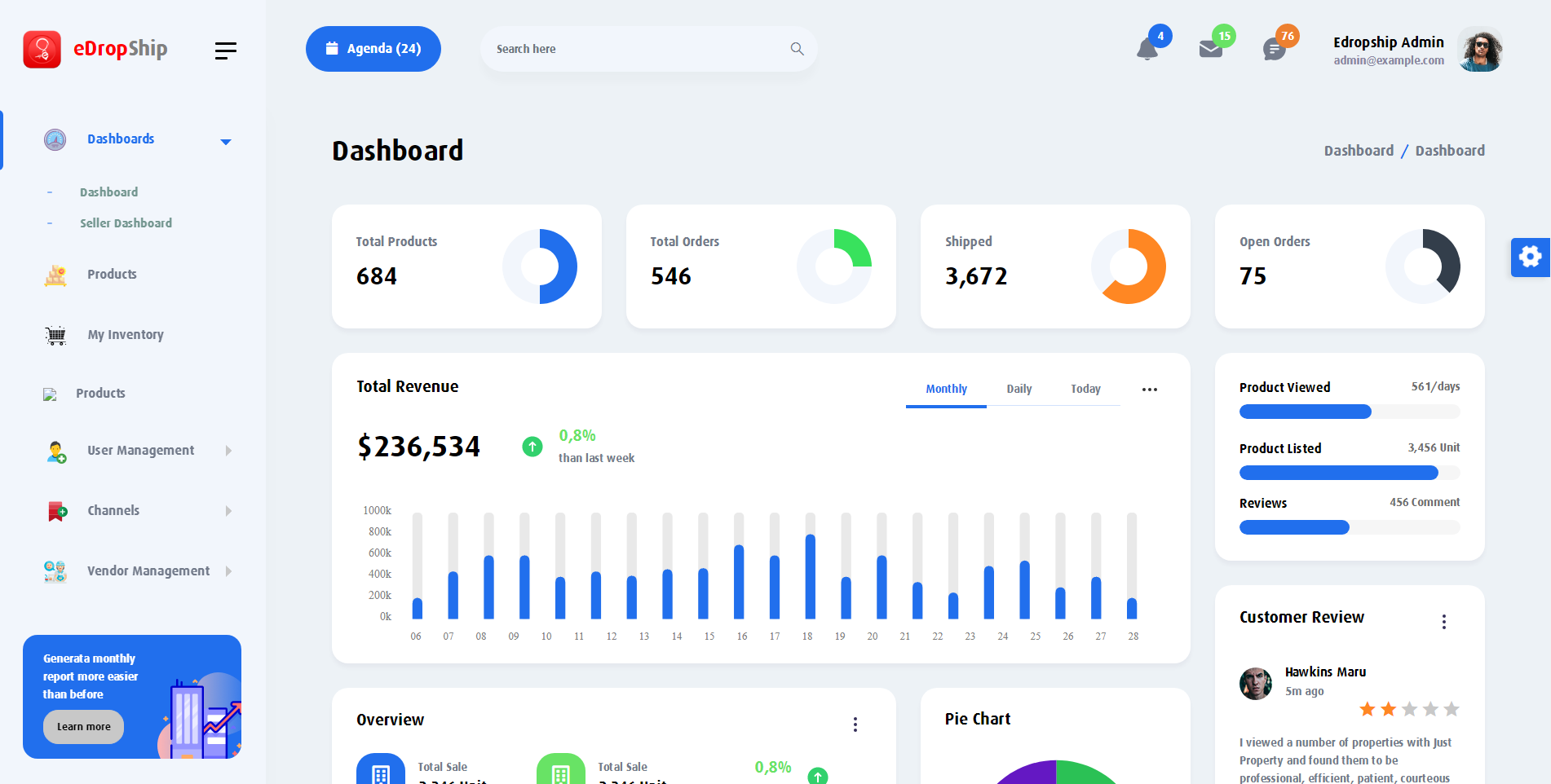
Task: Click the '561/days' value
Action: (x=1435, y=387)
